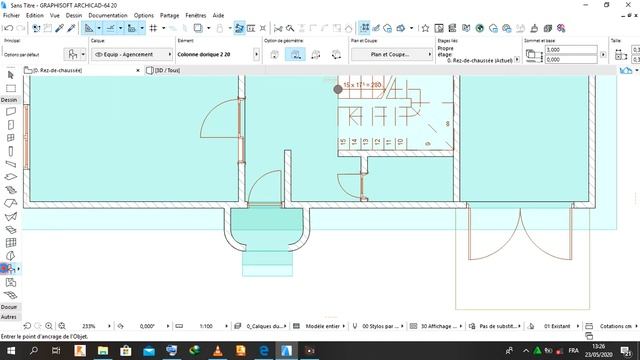Toggle snap guides icon

(110, 28)
